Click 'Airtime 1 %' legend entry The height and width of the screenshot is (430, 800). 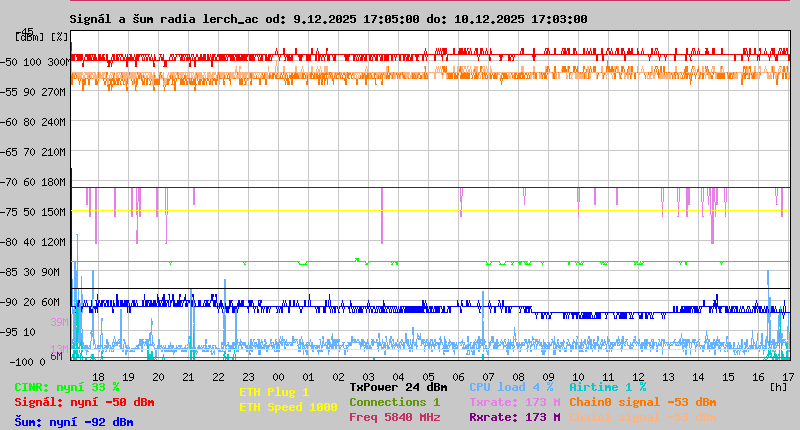coord(608,387)
